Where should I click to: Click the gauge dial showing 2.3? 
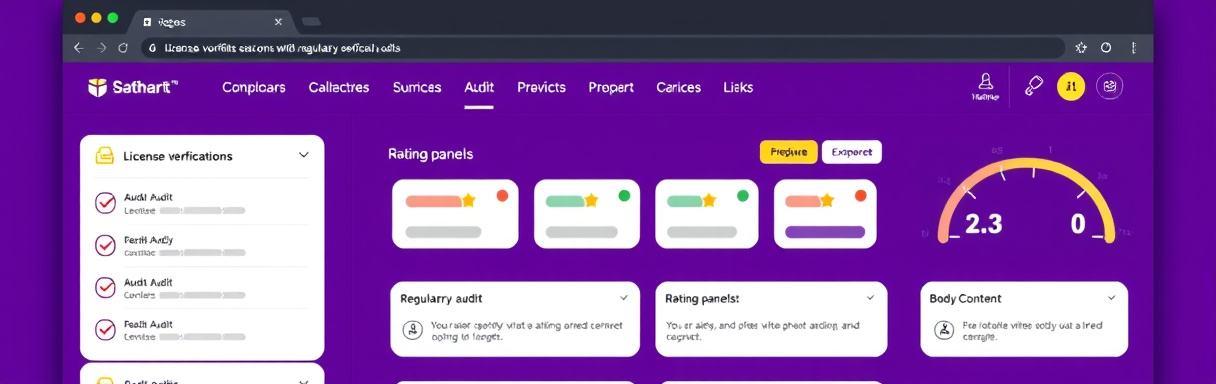pos(1026,200)
